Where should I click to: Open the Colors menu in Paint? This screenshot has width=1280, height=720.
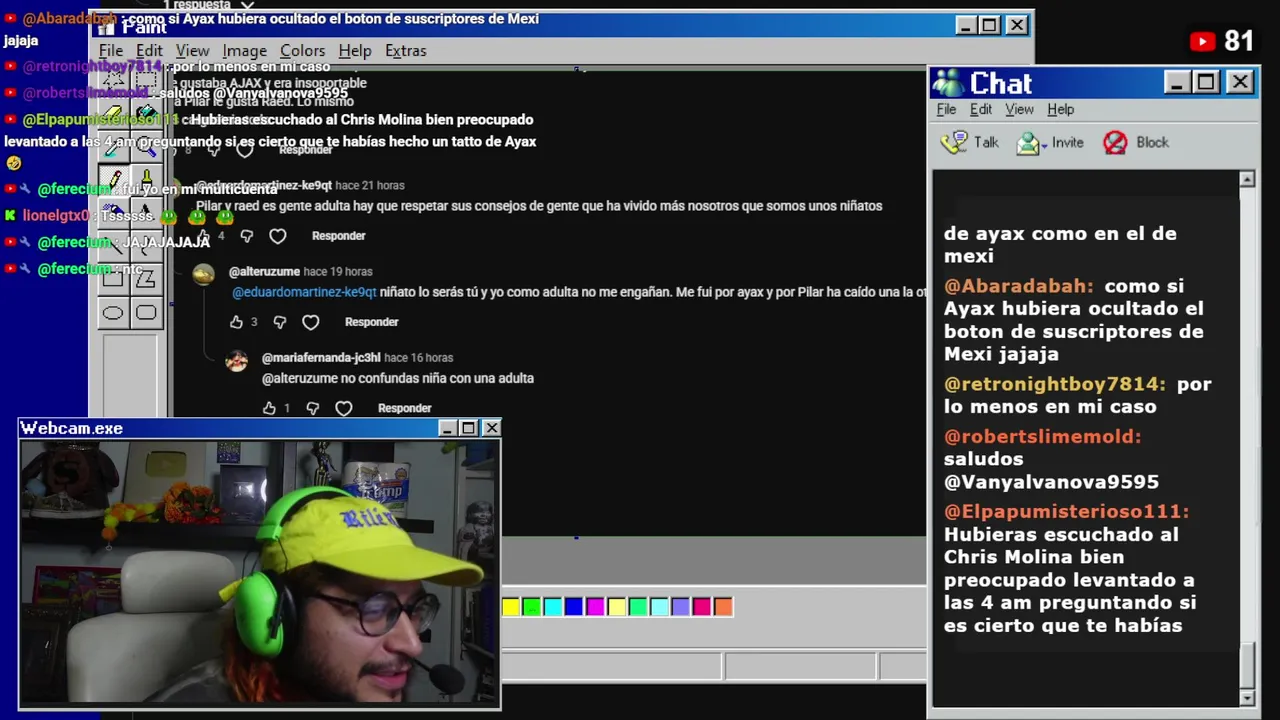click(x=302, y=50)
